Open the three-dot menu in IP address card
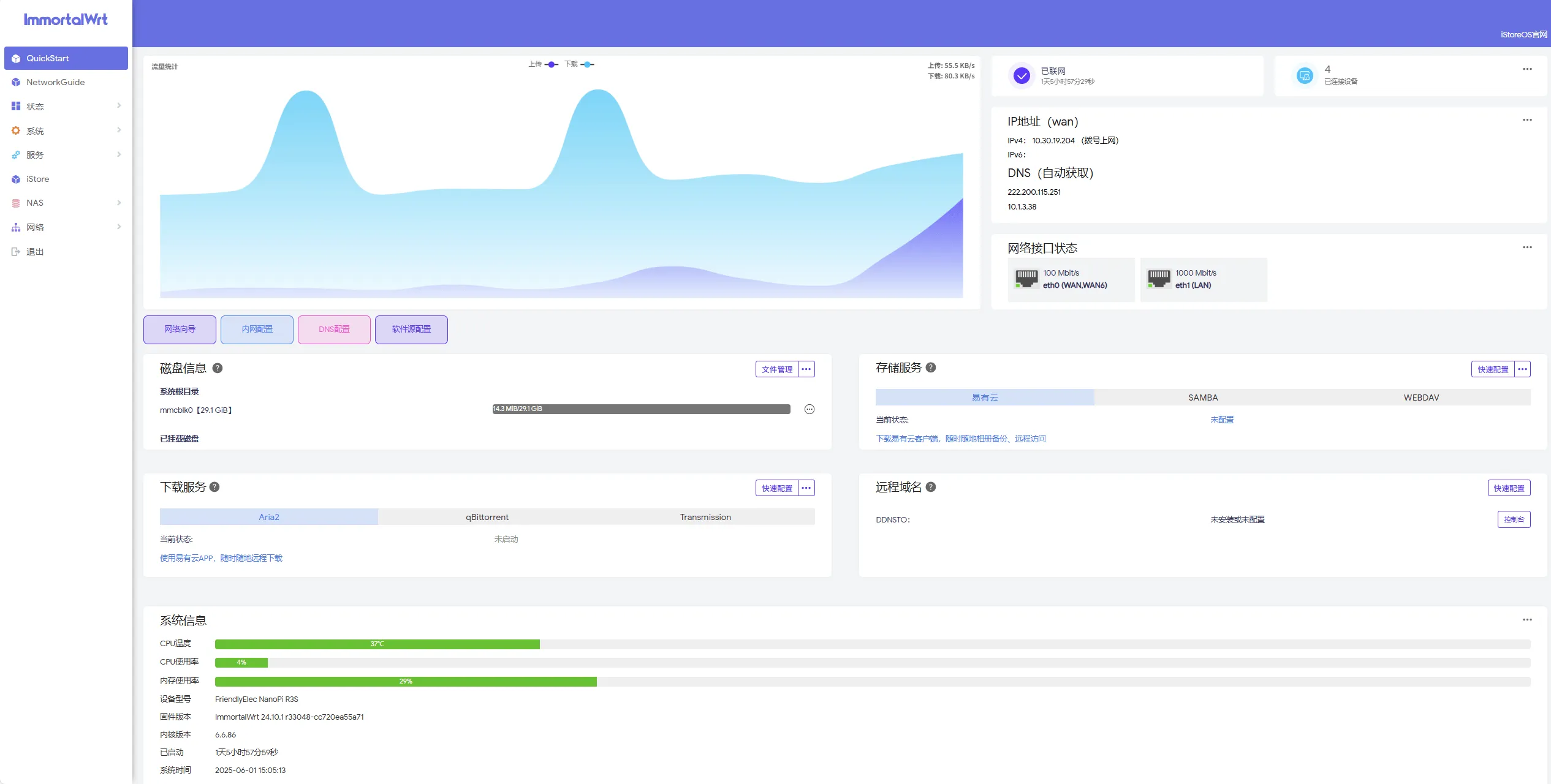Image resolution: width=1551 pixels, height=784 pixels. [x=1526, y=120]
